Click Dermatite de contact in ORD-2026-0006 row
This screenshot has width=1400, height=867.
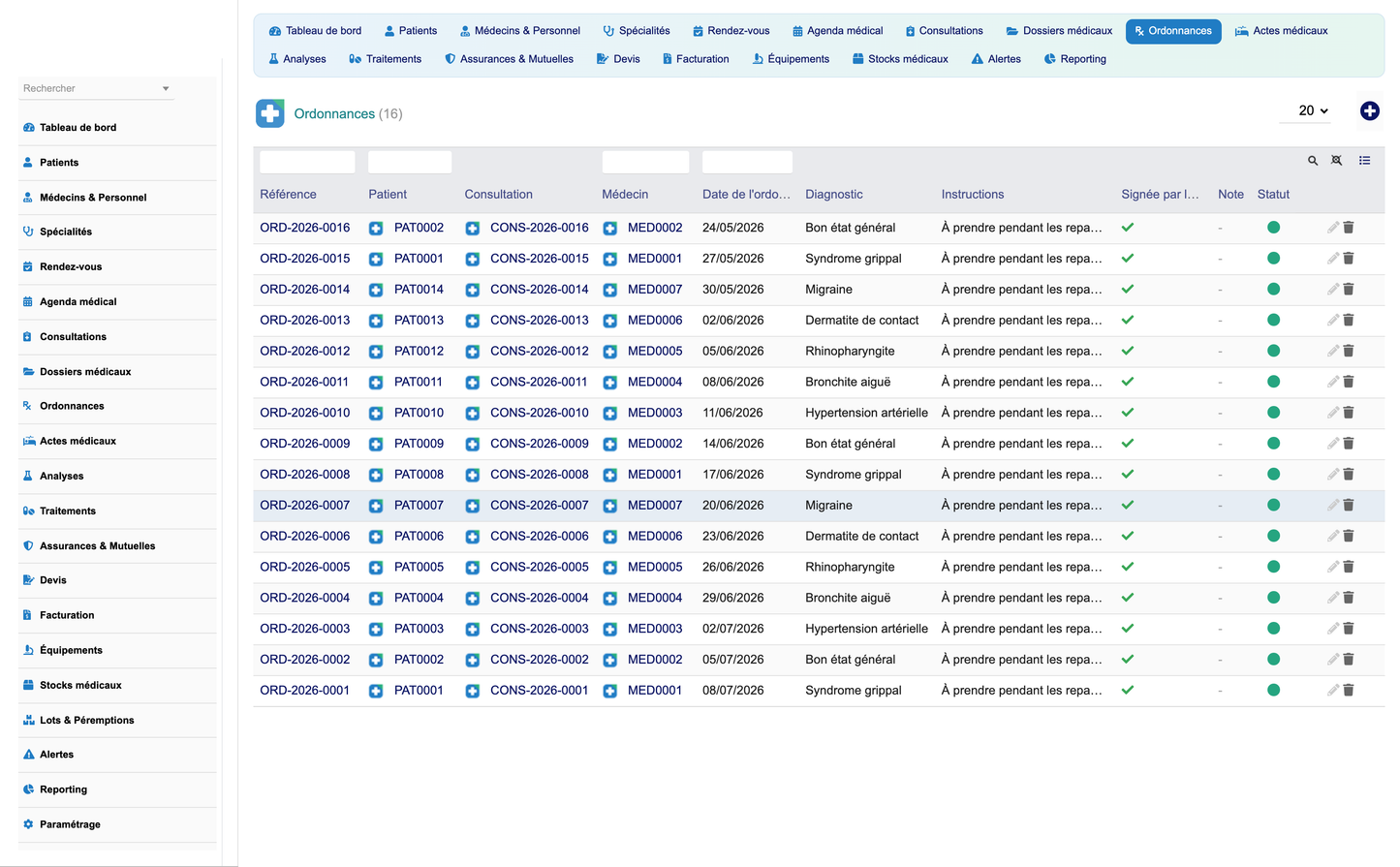[x=861, y=537]
